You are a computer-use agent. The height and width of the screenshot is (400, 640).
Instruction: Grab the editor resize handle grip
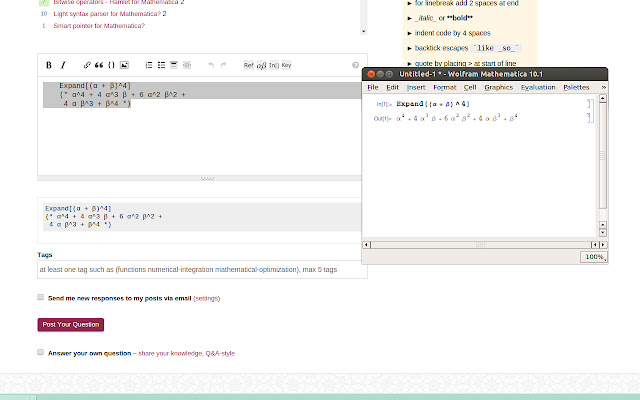click(x=207, y=178)
